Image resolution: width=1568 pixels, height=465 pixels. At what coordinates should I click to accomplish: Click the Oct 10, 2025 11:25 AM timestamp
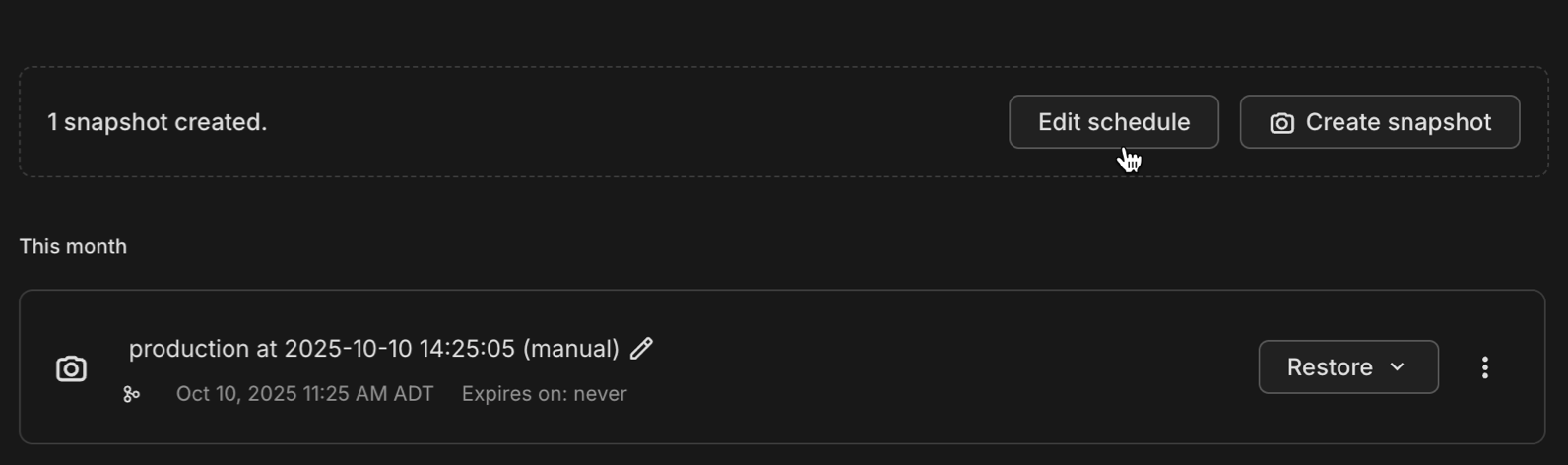click(x=304, y=394)
